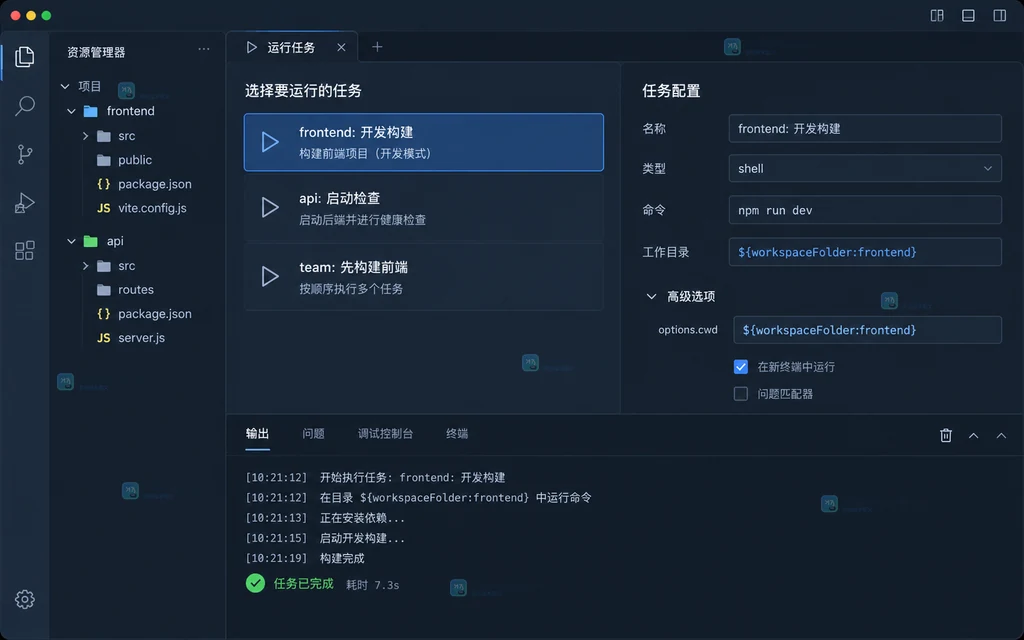Toggle split editor layout icon in title bar

coord(936,16)
